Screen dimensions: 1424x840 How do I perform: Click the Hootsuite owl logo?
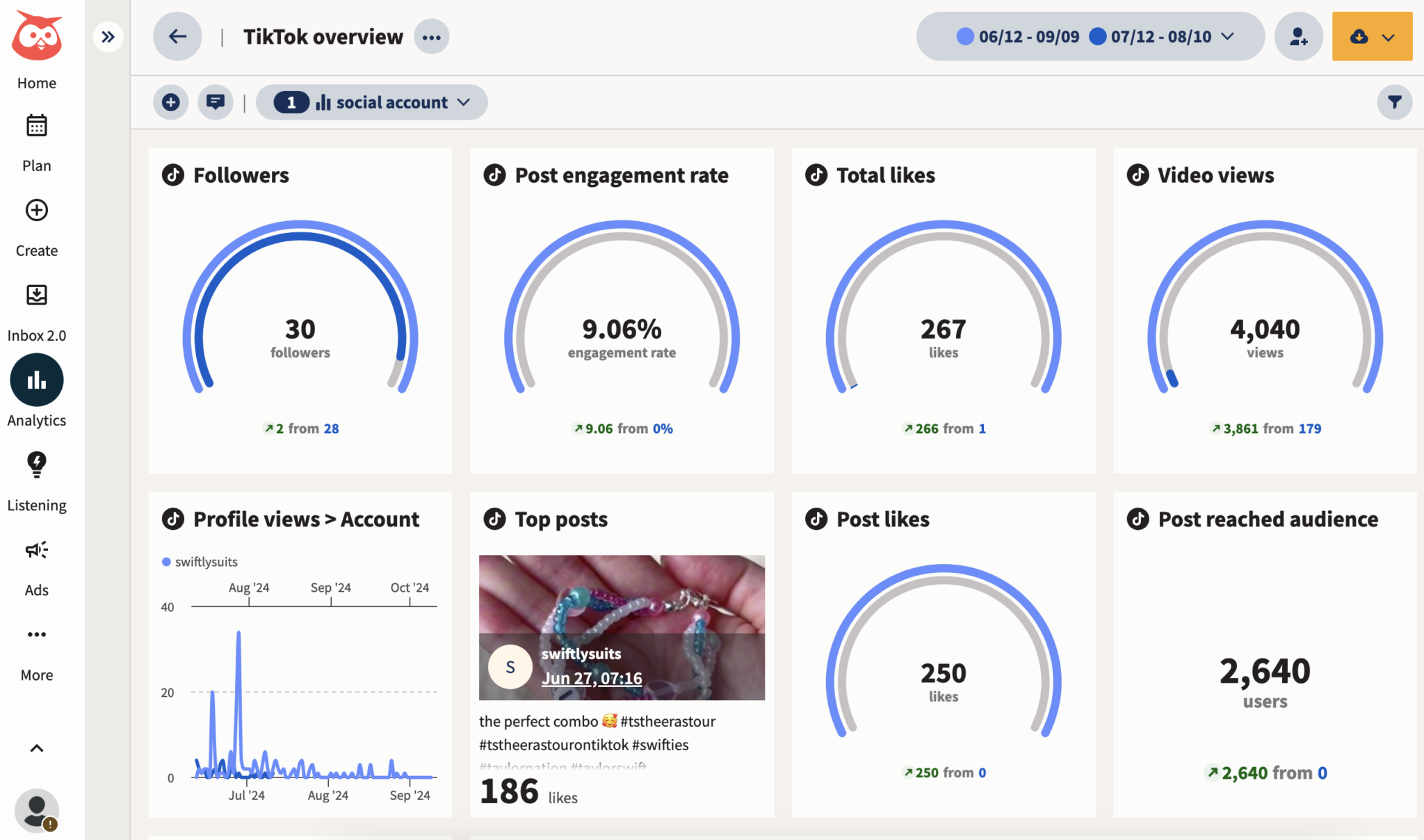coord(38,35)
